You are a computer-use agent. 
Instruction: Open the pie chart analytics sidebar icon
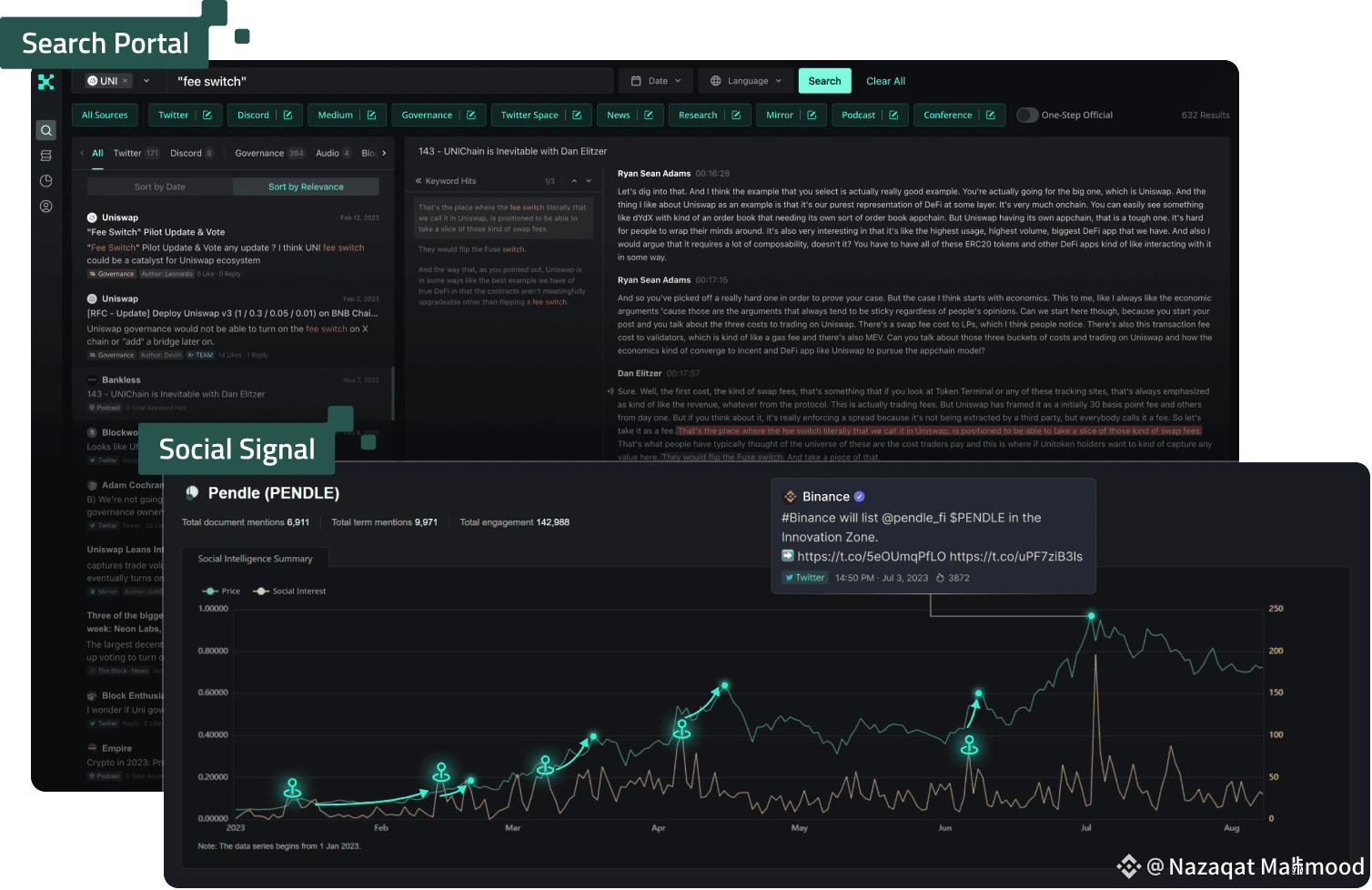point(46,181)
